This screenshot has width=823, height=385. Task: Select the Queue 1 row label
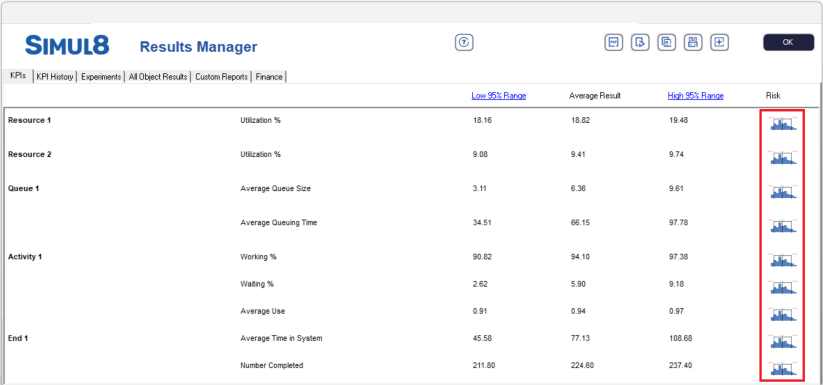point(24,188)
